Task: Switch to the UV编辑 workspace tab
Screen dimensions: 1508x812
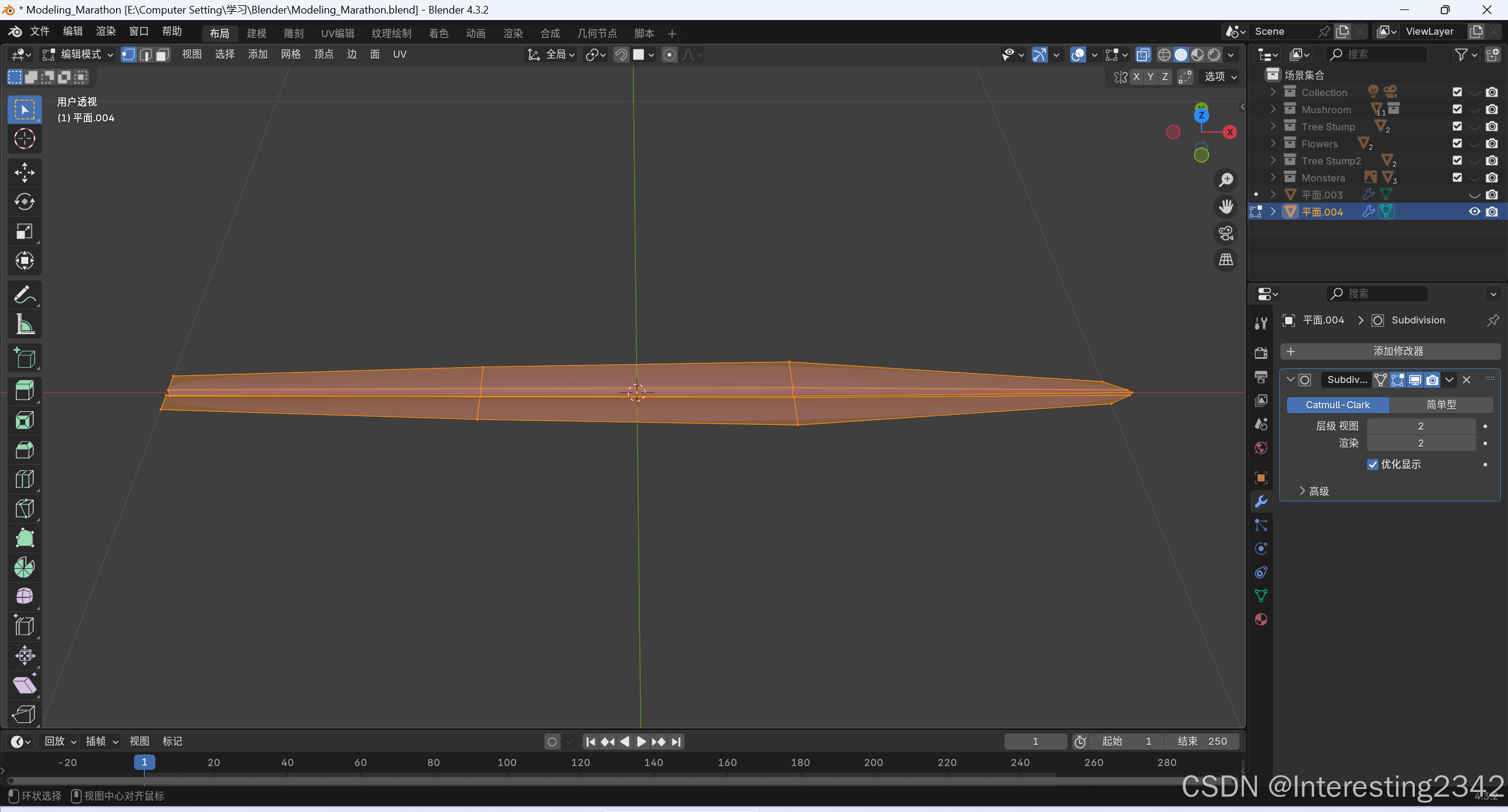Action: coord(337,33)
